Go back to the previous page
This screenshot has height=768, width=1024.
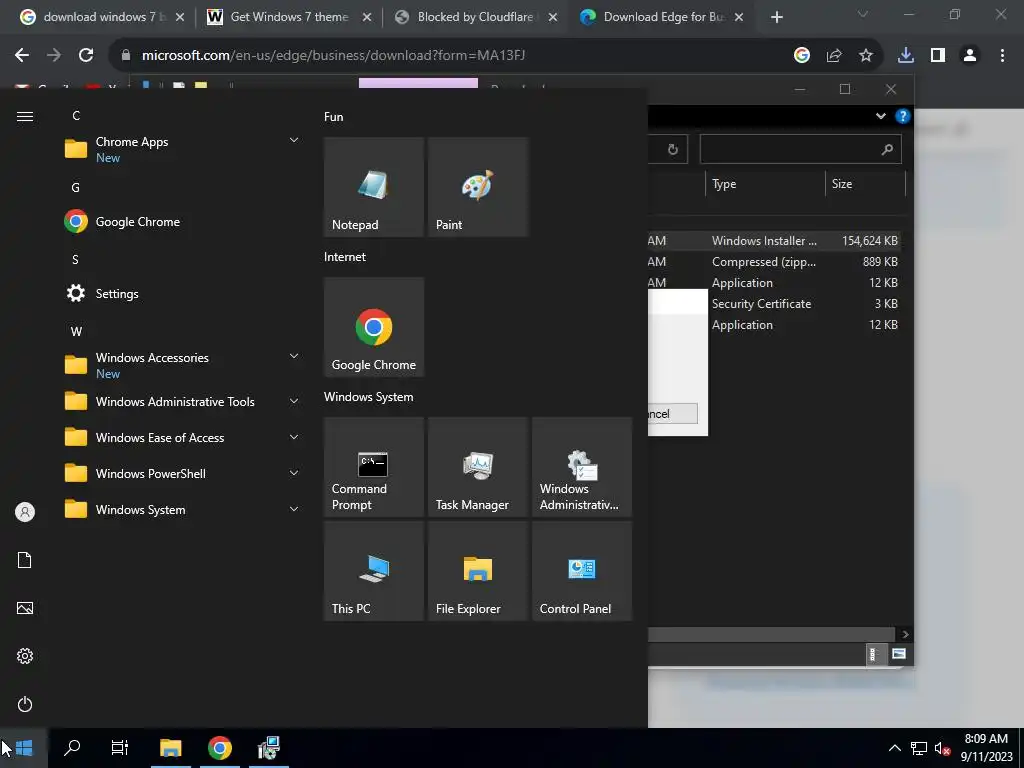(22, 56)
